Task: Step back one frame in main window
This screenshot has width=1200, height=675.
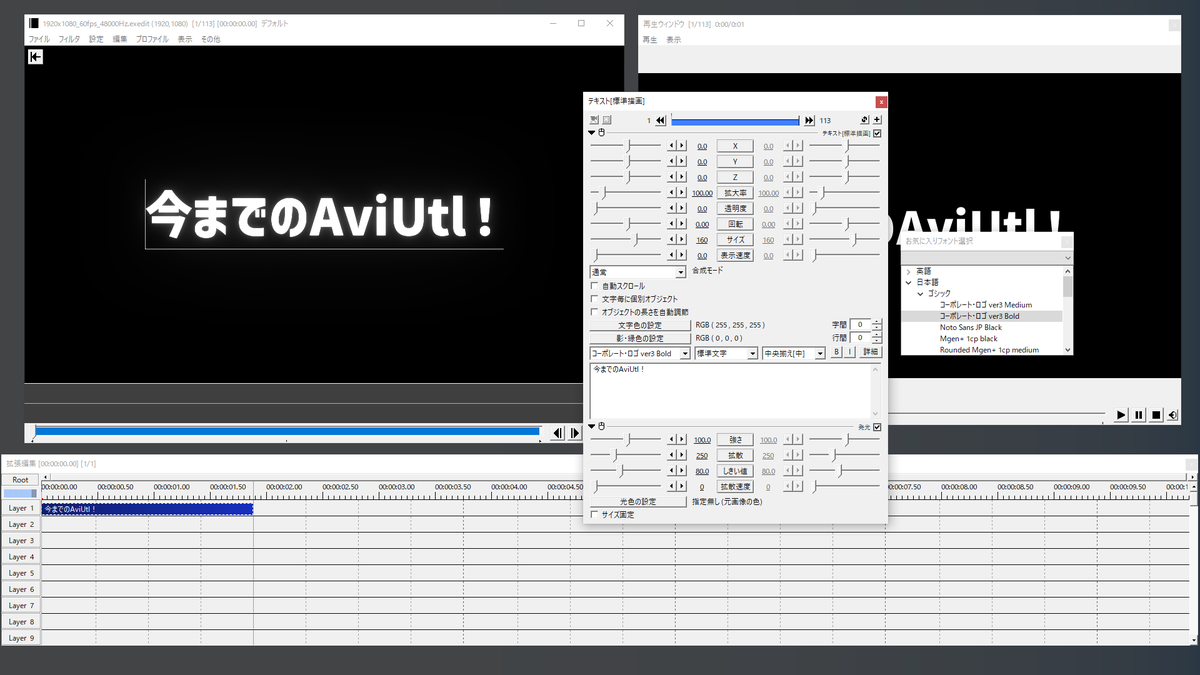Action: click(x=558, y=433)
